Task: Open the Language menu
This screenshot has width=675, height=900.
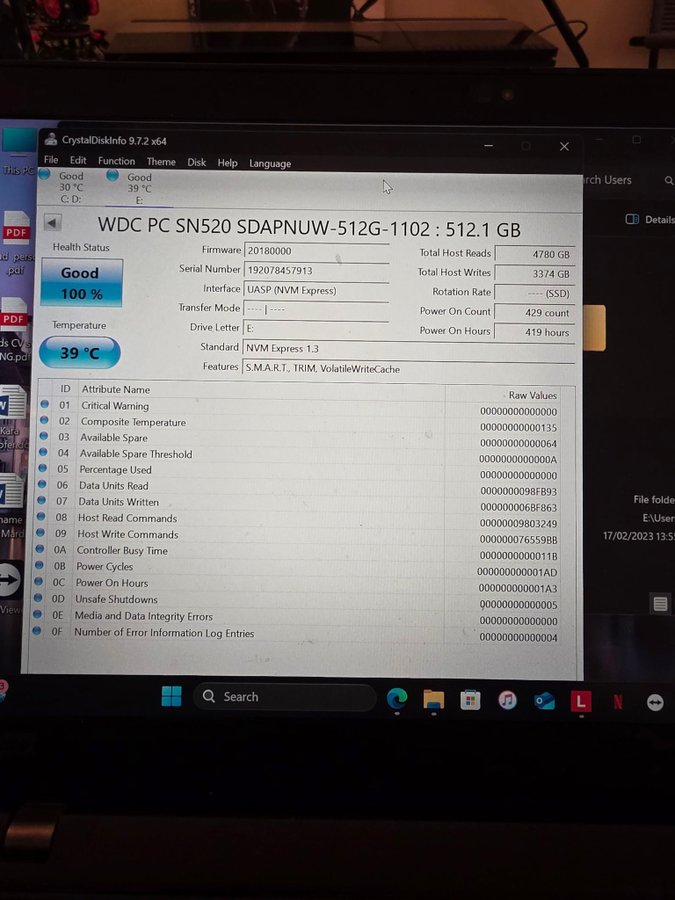Action: (270, 164)
